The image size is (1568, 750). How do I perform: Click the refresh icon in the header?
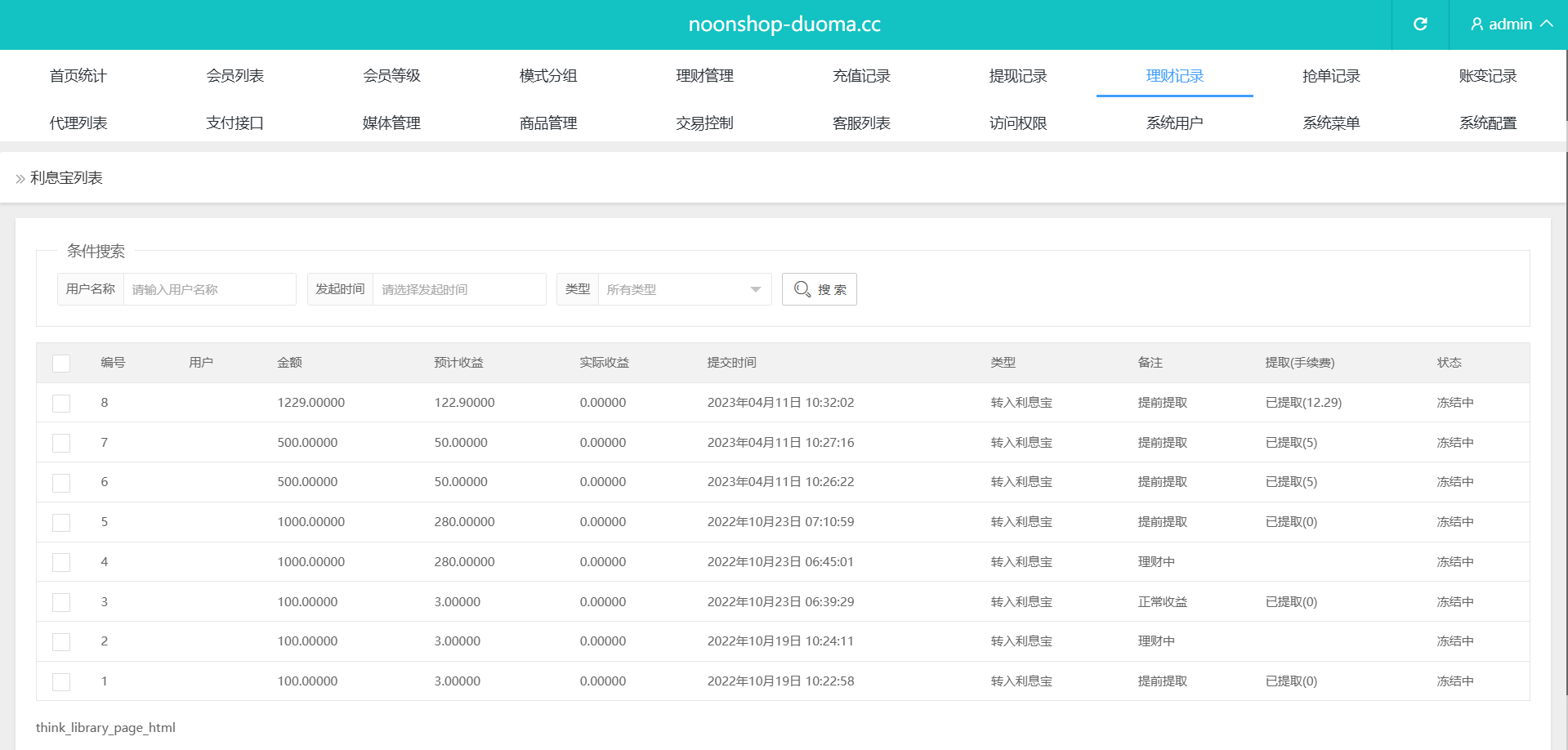(x=1420, y=25)
